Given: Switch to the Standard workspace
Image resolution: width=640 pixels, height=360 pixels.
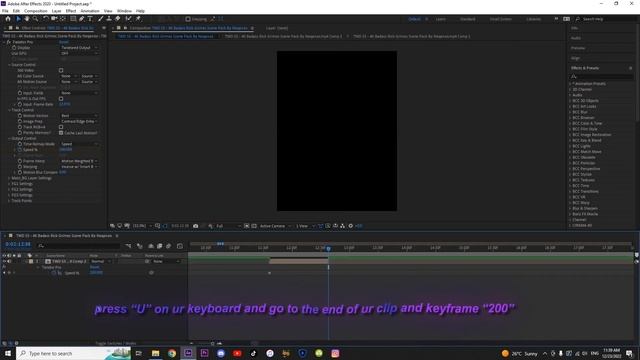Looking at the screenshot, I should coord(468,19).
